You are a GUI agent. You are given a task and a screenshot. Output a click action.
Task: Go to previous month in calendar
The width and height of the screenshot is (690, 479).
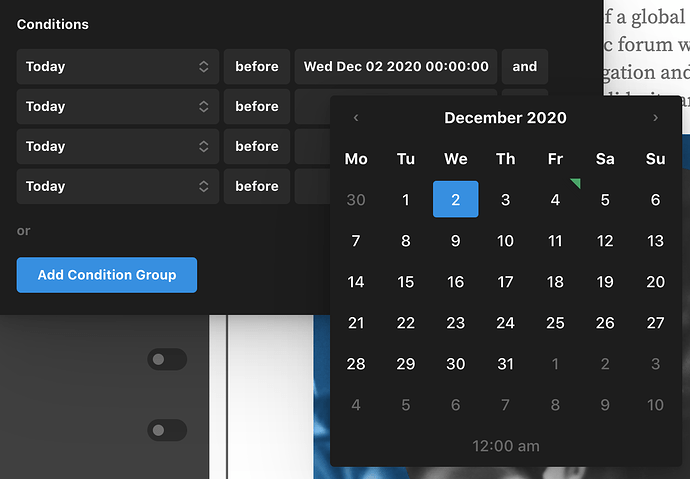coord(356,118)
